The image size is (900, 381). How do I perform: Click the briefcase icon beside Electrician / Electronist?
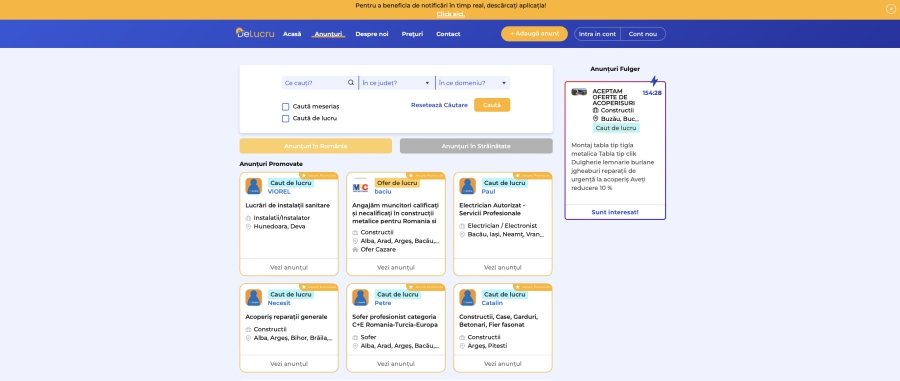pyautogui.click(x=462, y=226)
